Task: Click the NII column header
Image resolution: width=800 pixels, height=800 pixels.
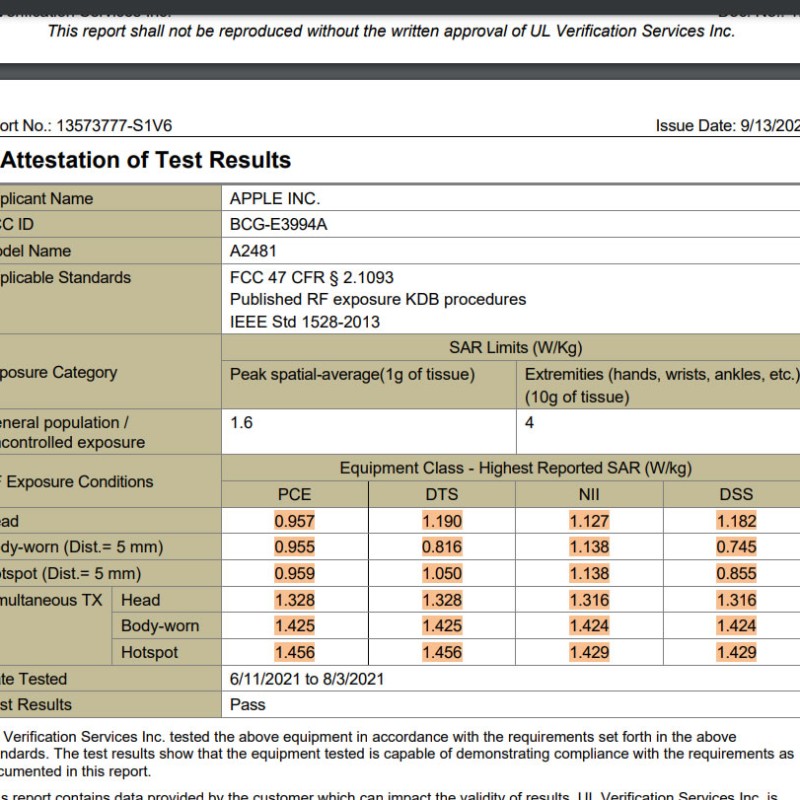Action: coord(589,494)
